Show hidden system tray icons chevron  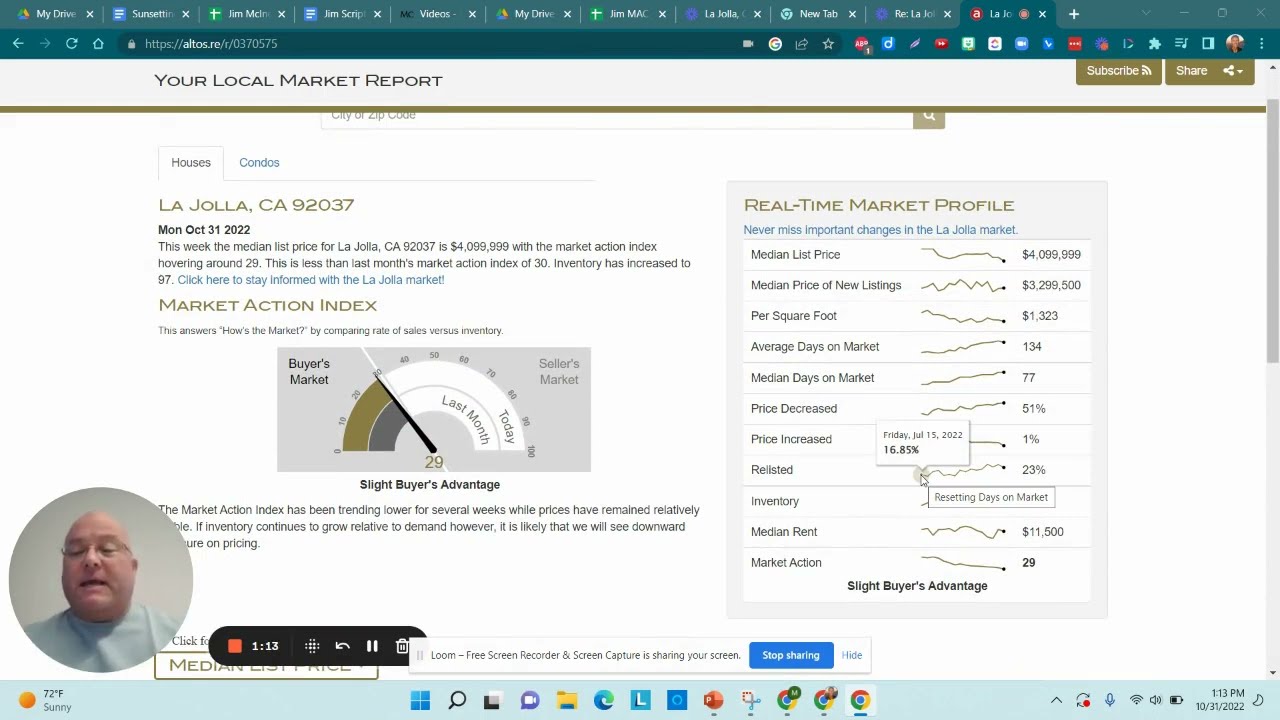pyautogui.click(x=1056, y=701)
